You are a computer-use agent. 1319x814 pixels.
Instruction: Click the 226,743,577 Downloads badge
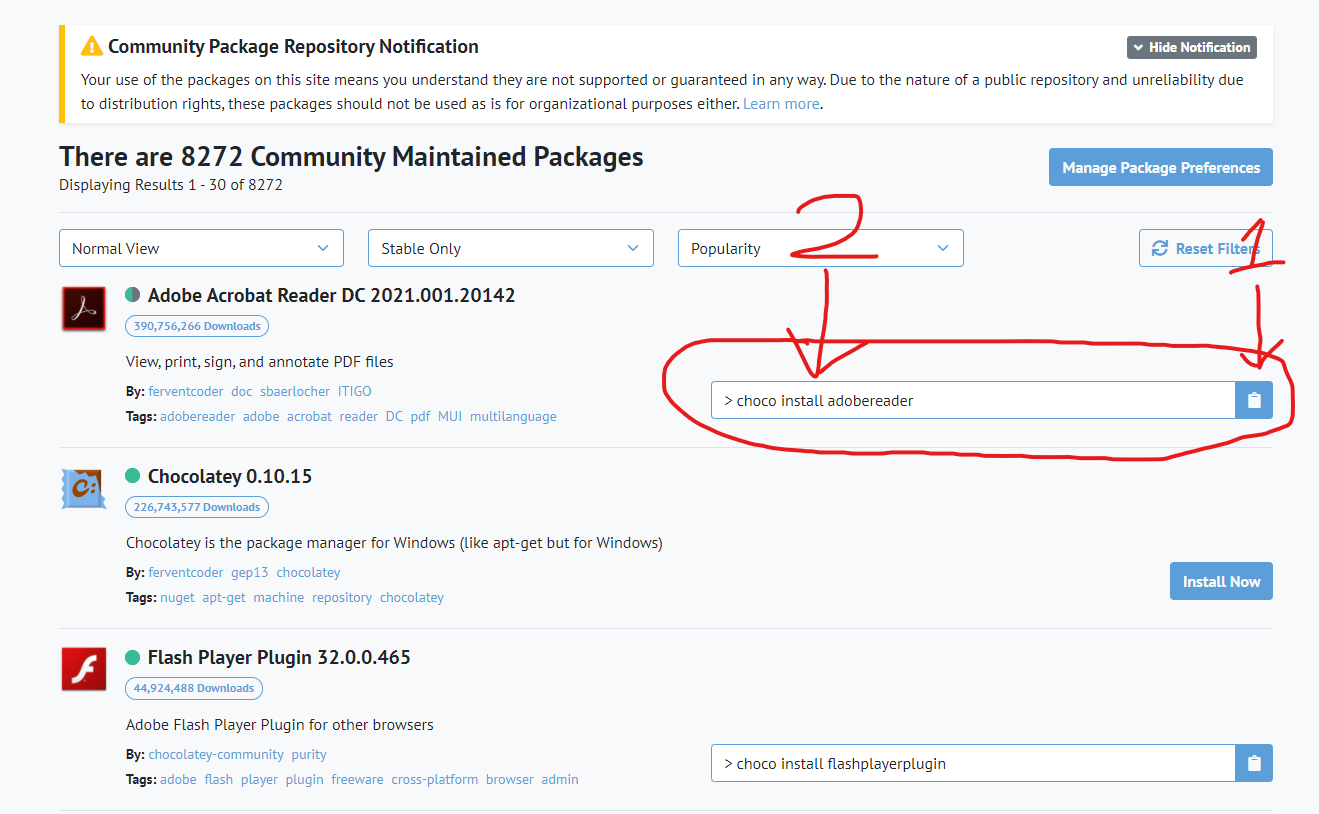[196, 507]
